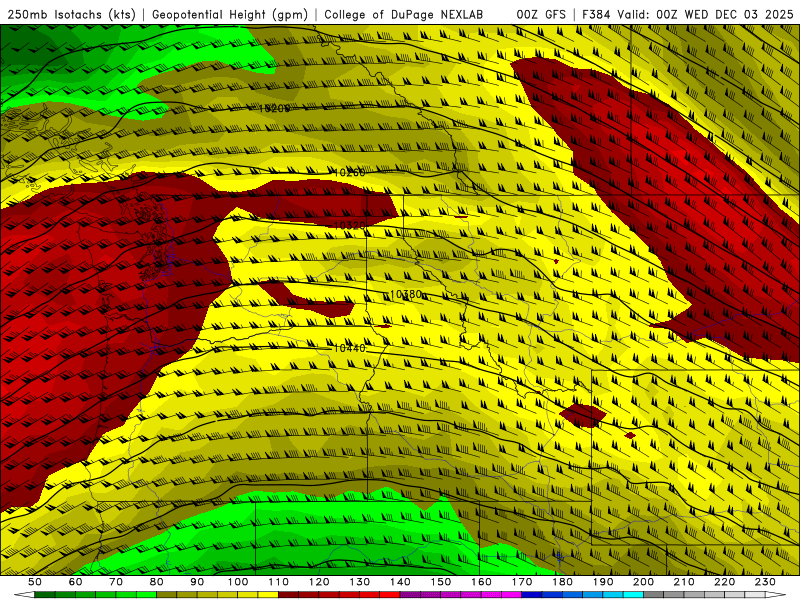Click the 190 tick label on the color bar
Viewport: 800px width, 600px height.
(603, 582)
